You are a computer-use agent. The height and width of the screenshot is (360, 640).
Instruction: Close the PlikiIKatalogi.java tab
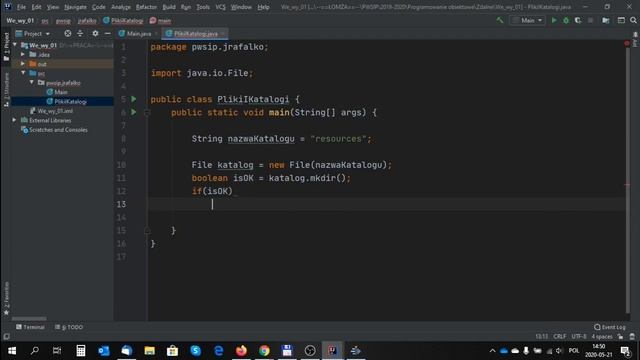pyautogui.click(x=223, y=33)
